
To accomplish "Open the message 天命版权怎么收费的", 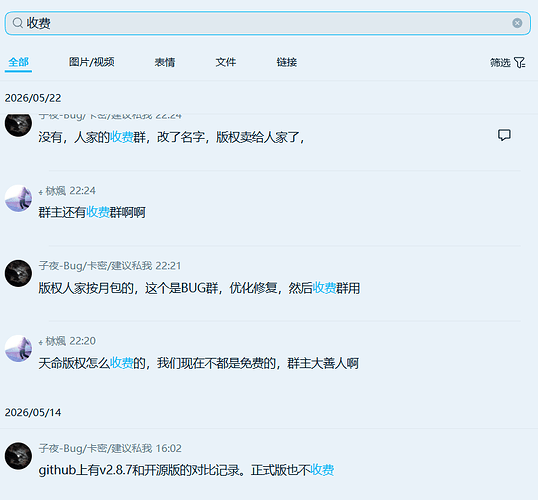I will click(x=199, y=363).
